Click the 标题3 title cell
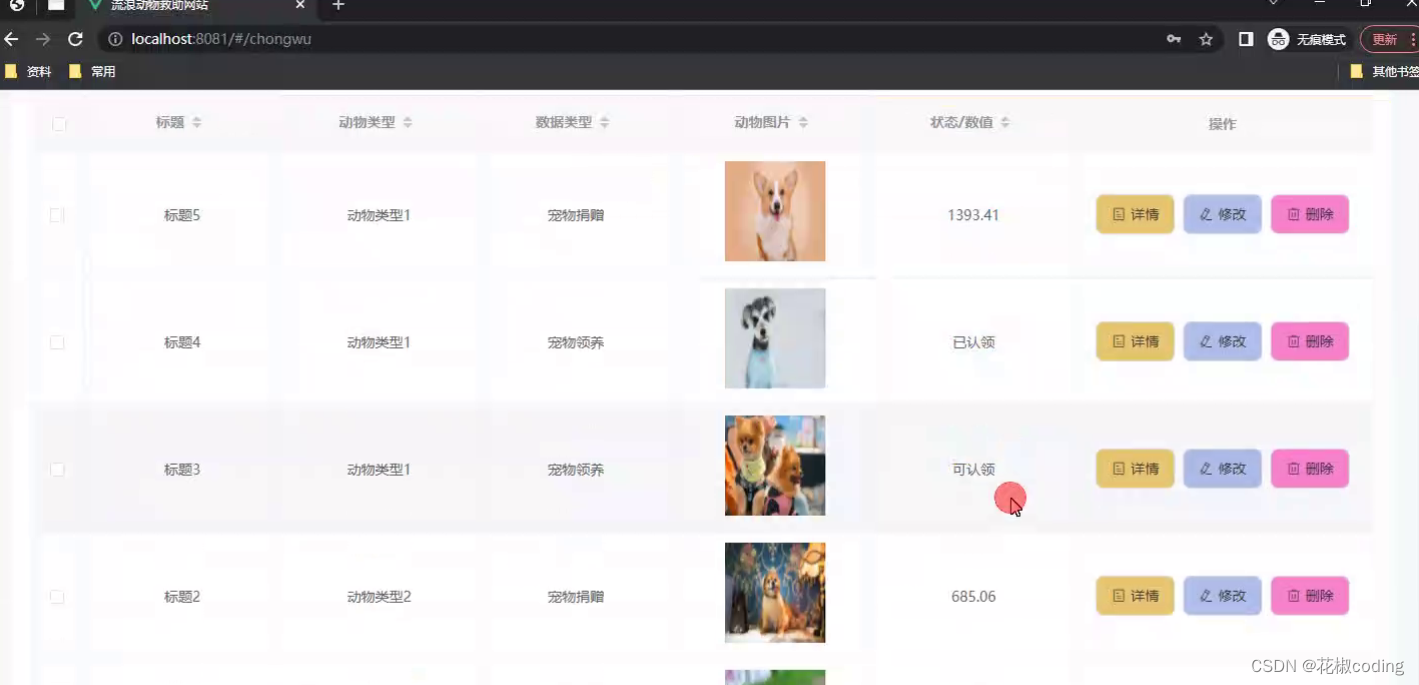This screenshot has width=1419, height=685. point(182,469)
